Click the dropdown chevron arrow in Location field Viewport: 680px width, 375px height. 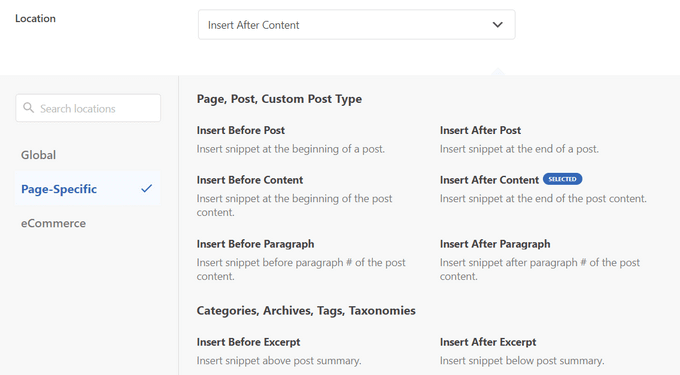[497, 25]
